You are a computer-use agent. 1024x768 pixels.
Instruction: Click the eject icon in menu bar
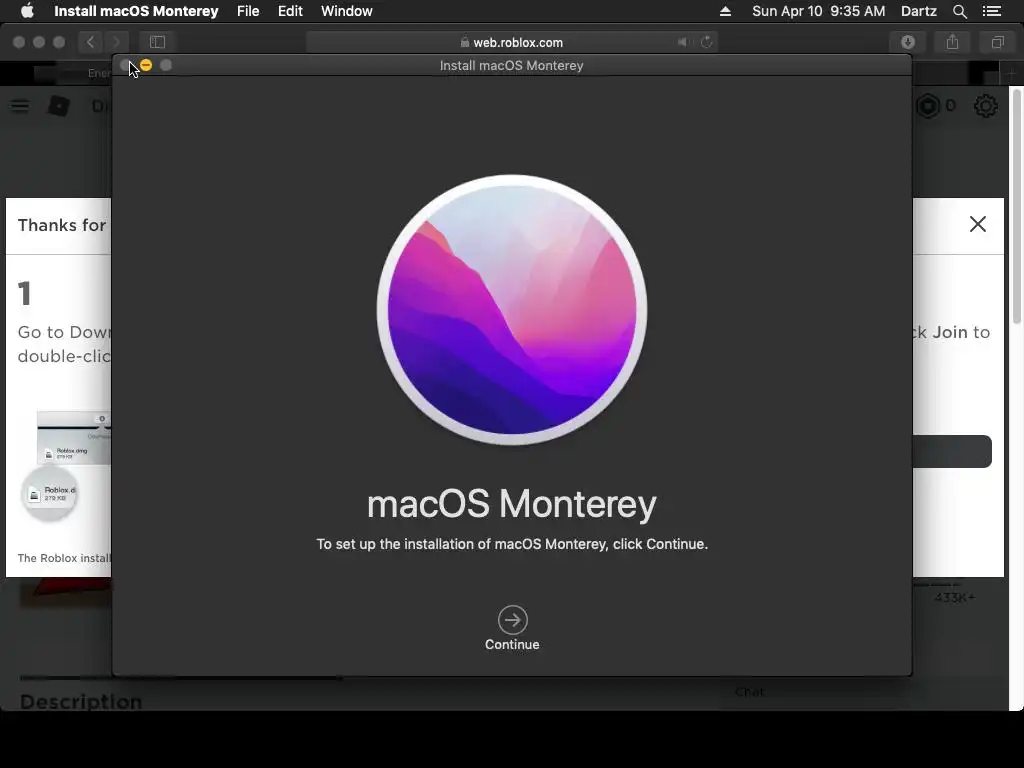click(x=725, y=11)
